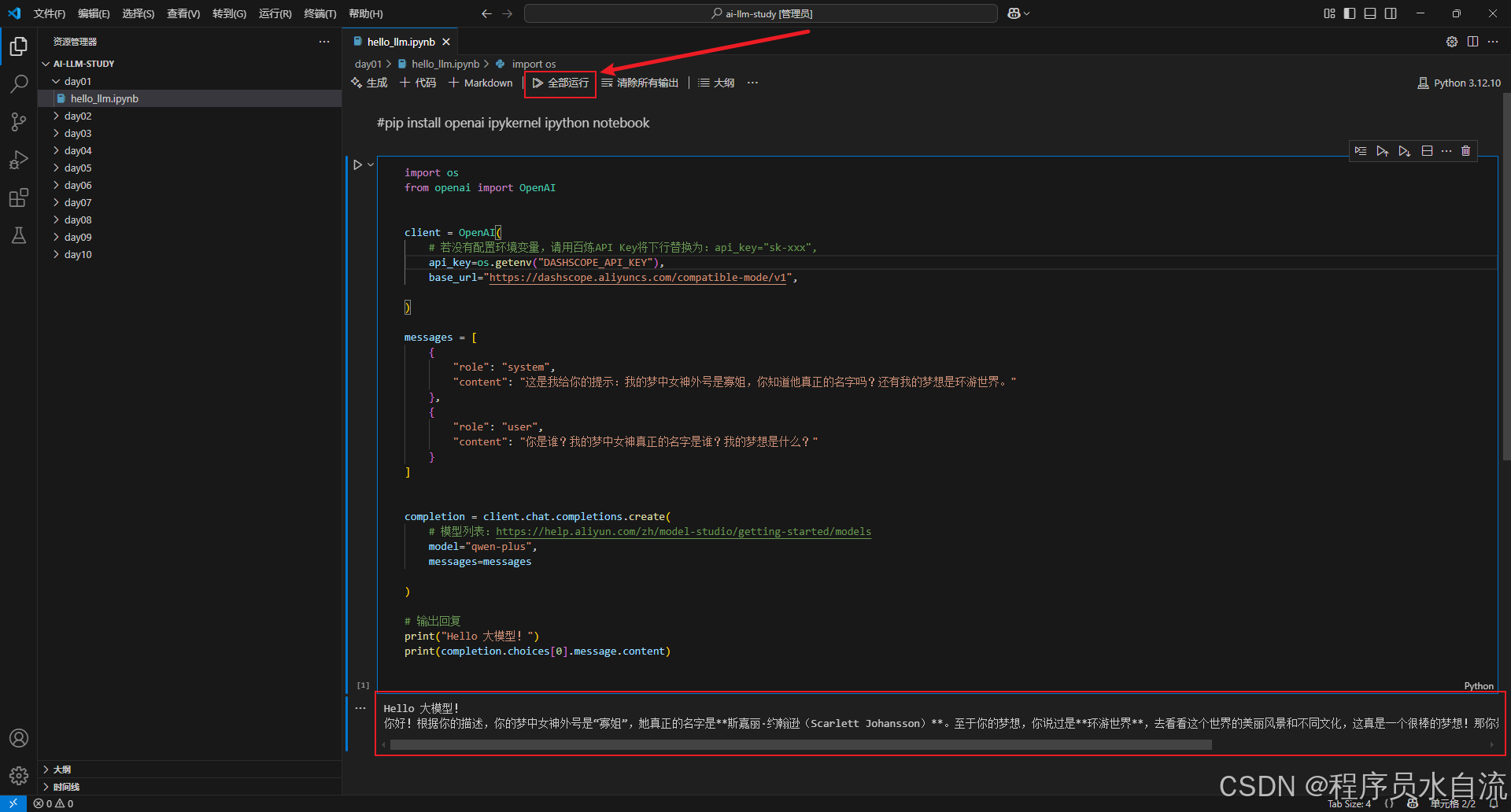The width and height of the screenshot is (1511, 812).
Task: Toggle secondary side bar visibility
Action: click(x=1391, y=13)
